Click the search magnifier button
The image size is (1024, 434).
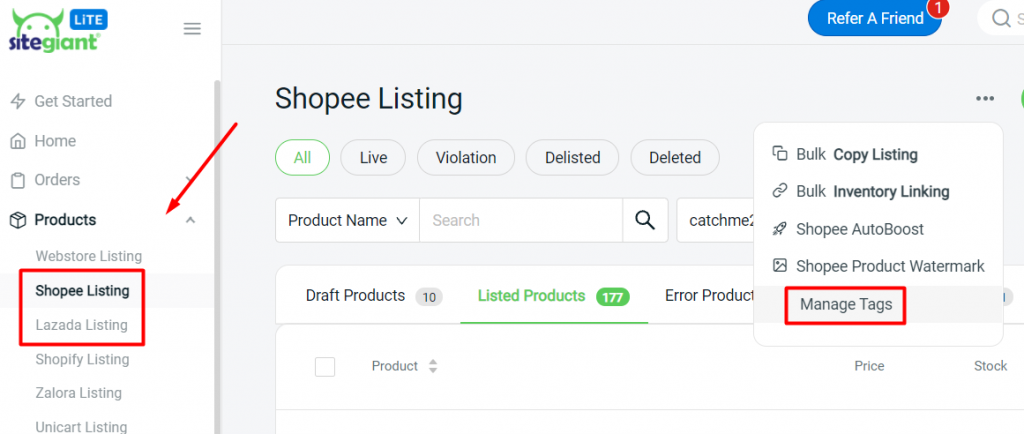point(645,220)
